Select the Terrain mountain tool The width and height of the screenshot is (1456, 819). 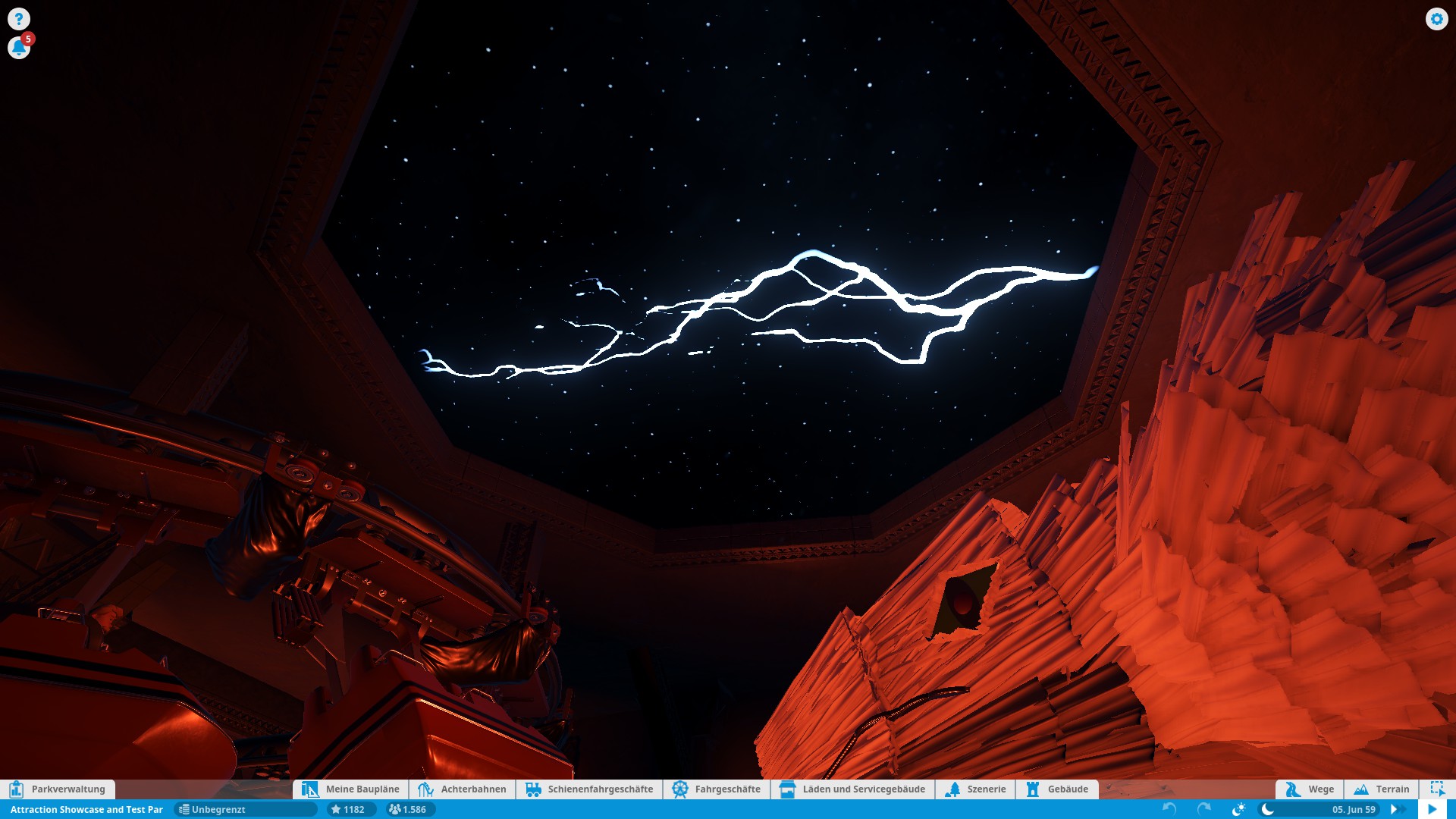1382,789
